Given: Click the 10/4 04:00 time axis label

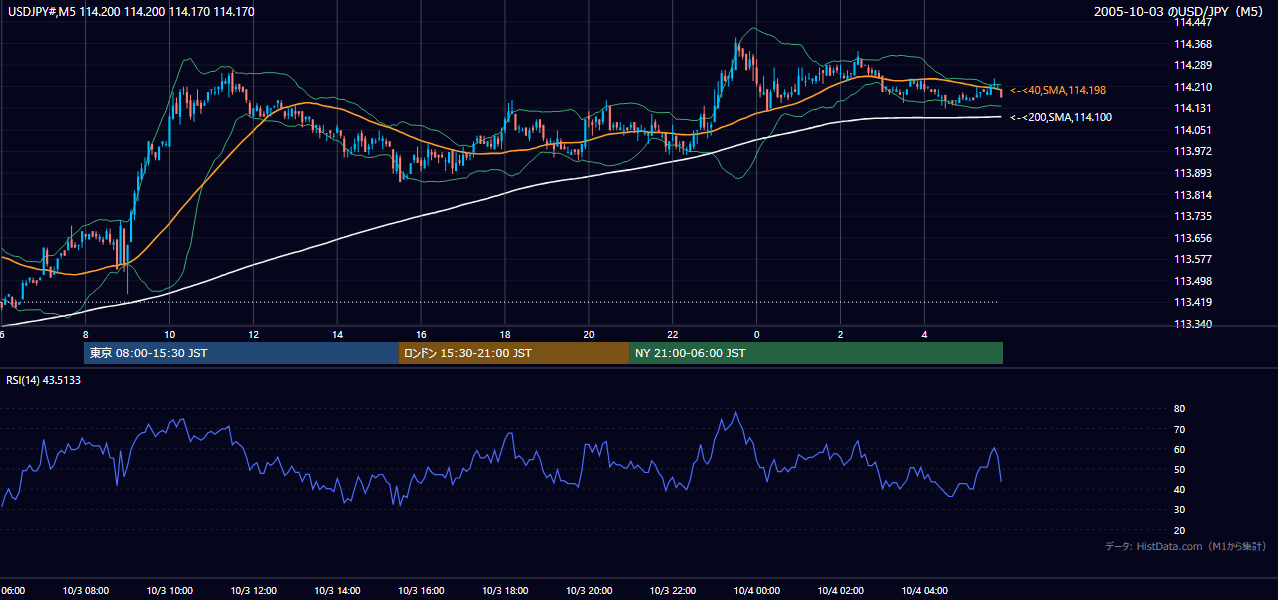Looking at the screenshot, I should pos(924,591).
